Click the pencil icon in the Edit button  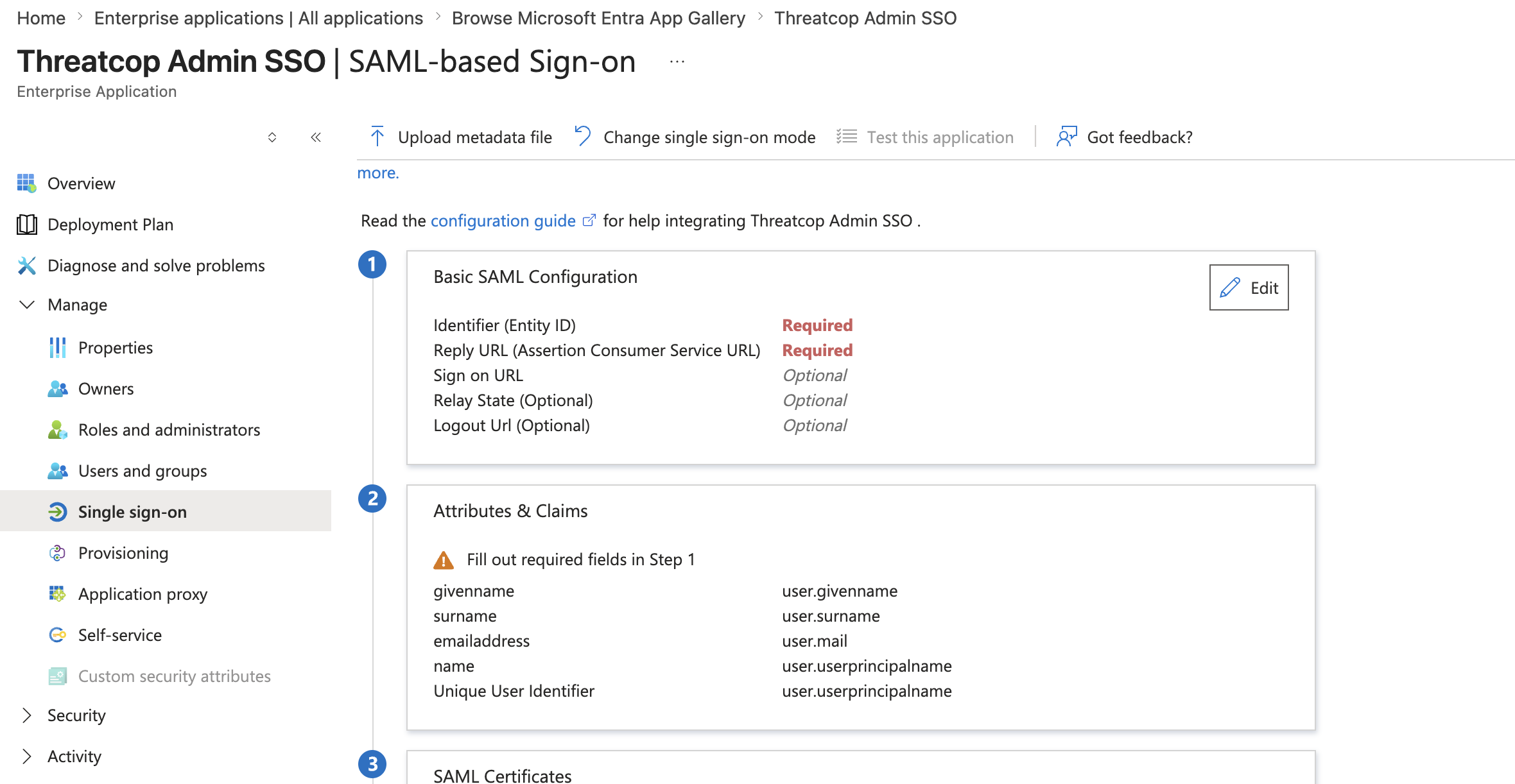pyautogui.click(x=1230, y=287)
